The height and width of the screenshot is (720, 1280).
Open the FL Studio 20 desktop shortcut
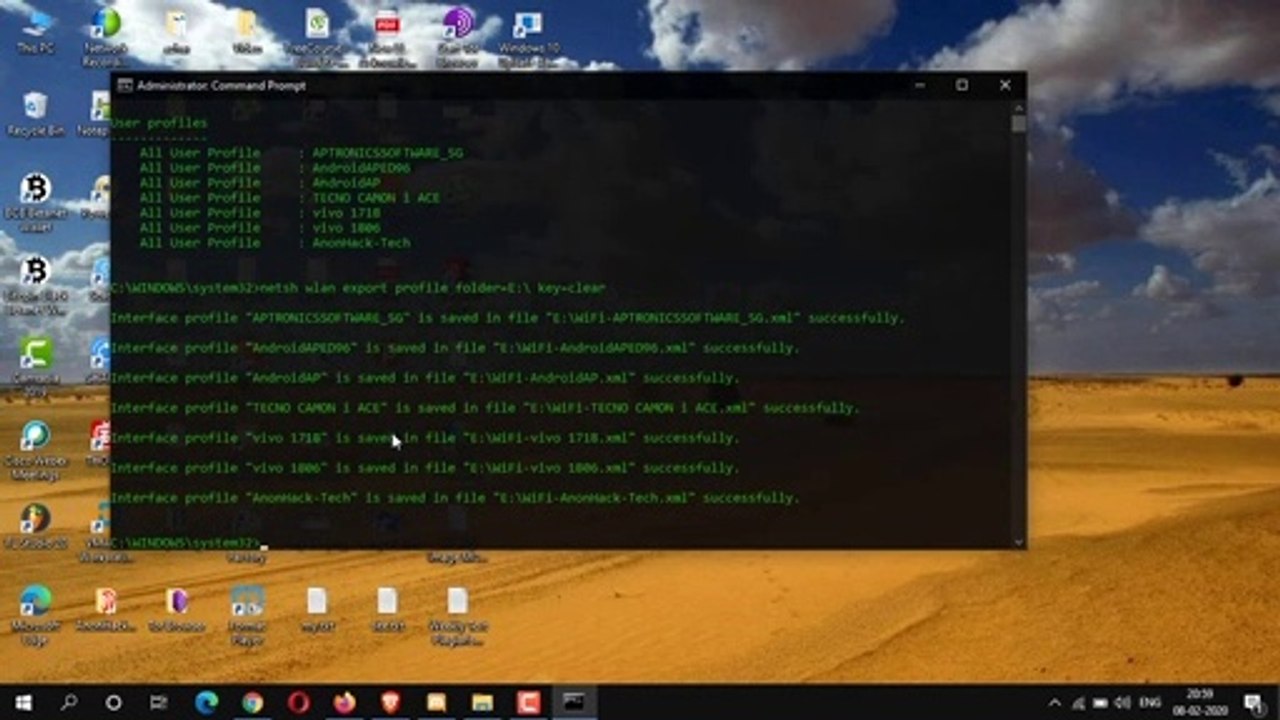click(x=35, y=525)
